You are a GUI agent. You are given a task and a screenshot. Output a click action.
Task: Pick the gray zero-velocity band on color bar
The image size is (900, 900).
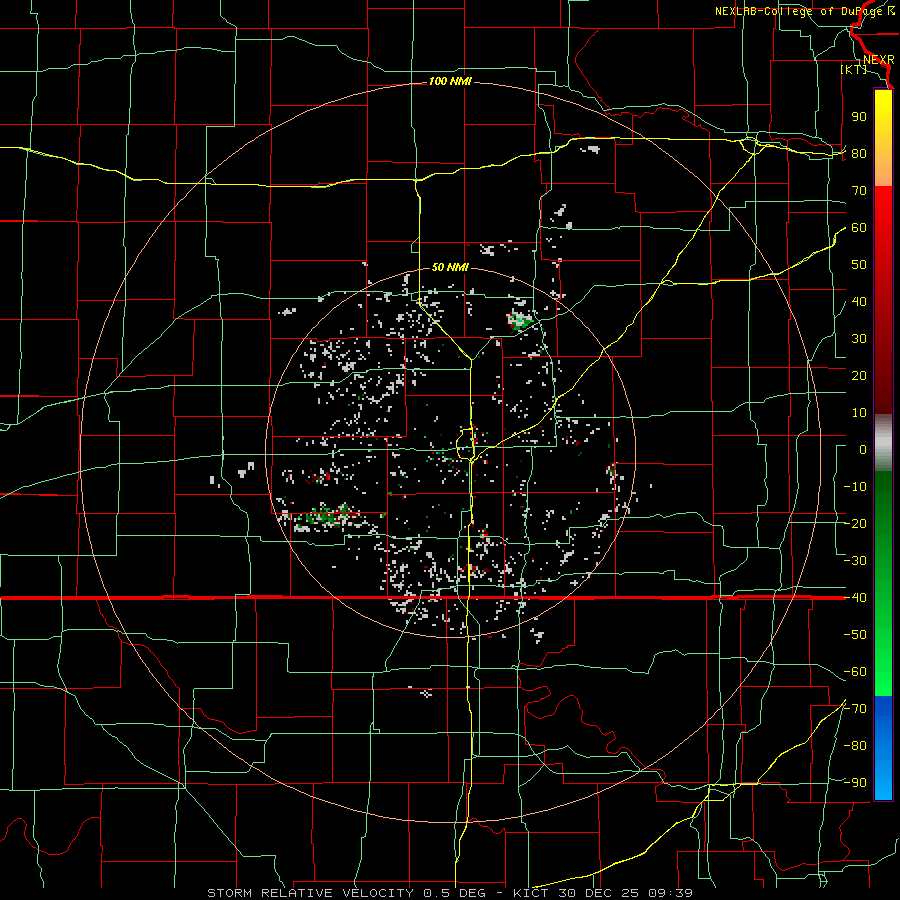tap(883, 443)
